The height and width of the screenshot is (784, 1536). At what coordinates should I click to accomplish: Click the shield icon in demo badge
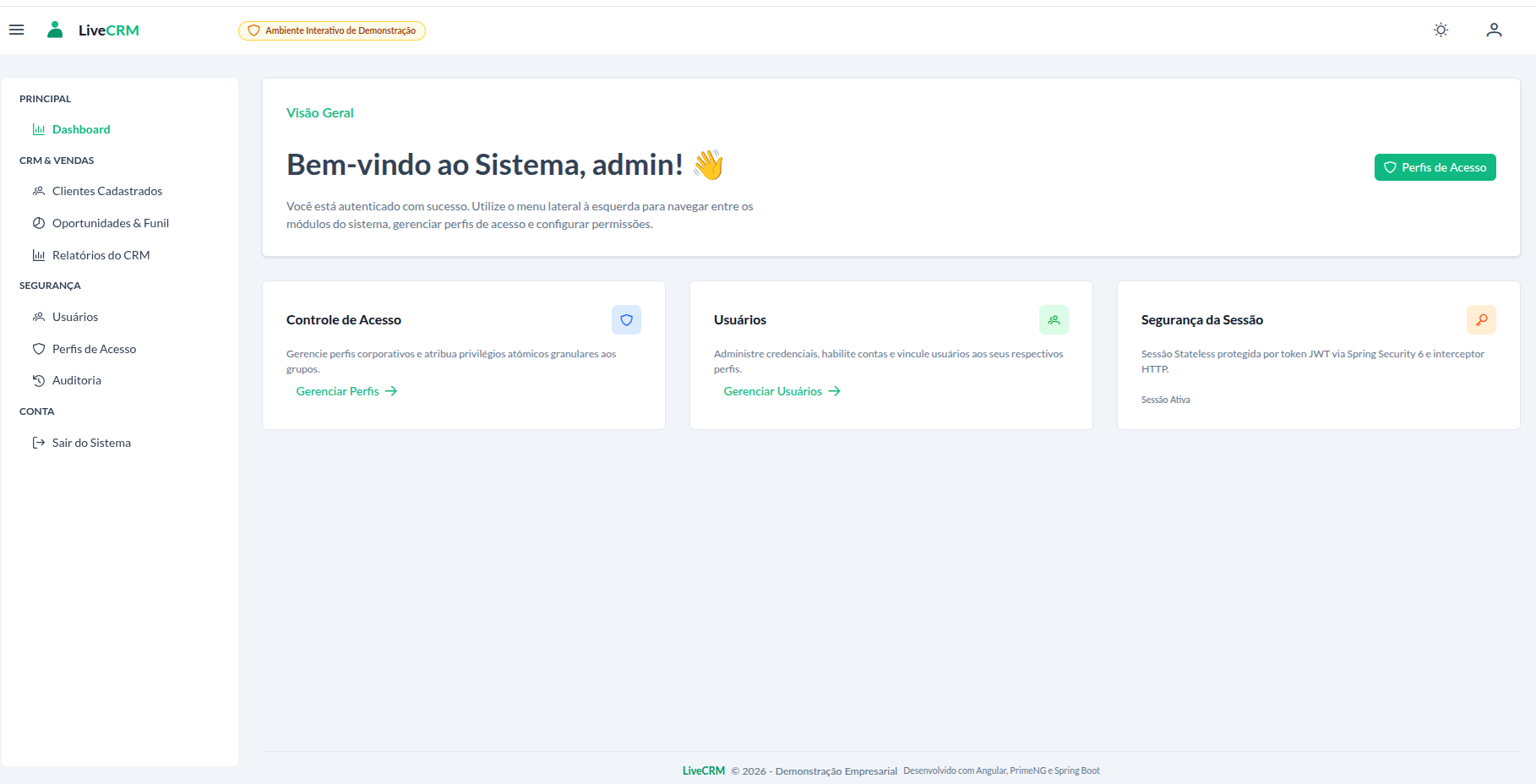click(x=253, y=30)
